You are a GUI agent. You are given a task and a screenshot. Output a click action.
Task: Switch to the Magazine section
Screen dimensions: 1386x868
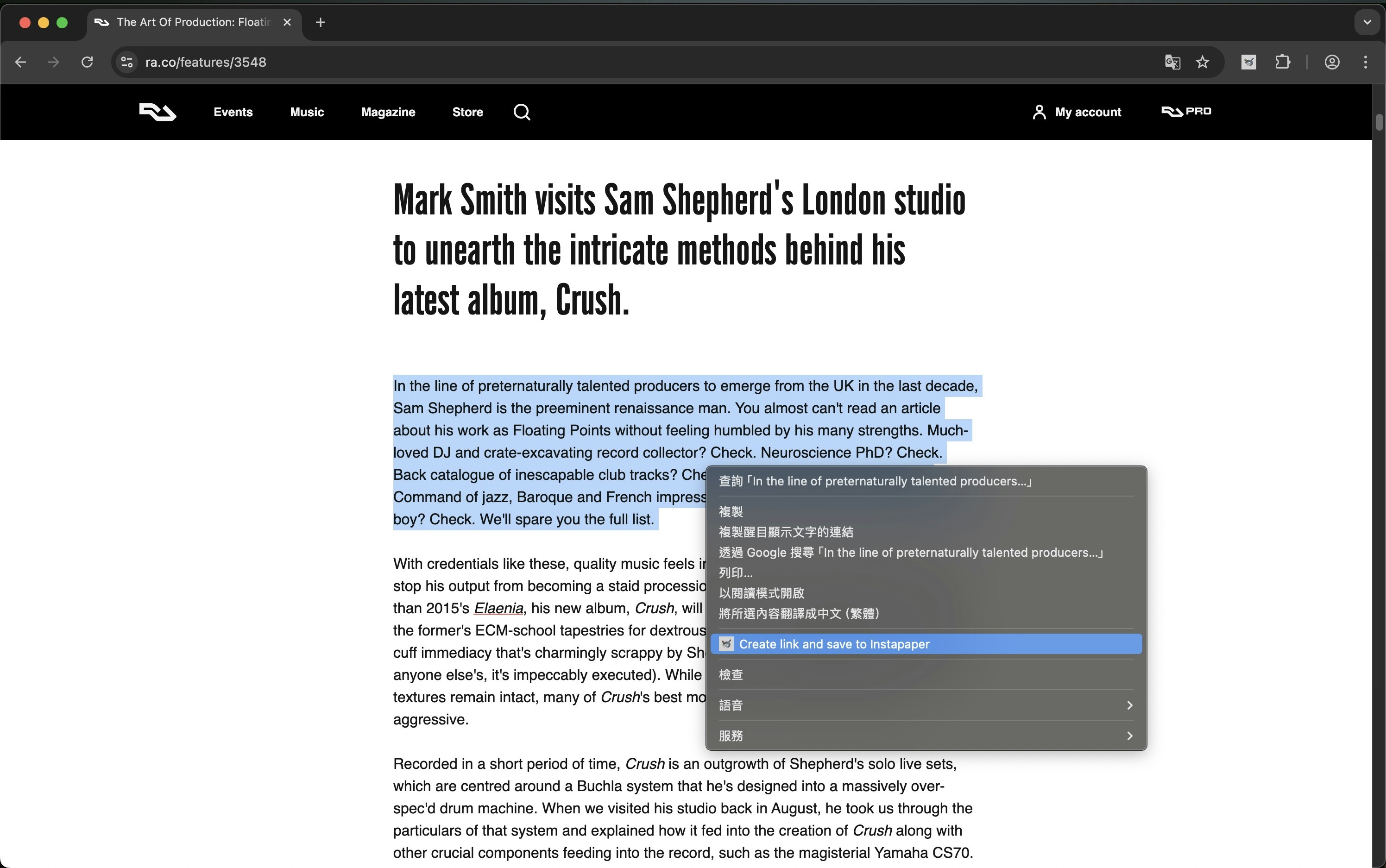[x=388, y=112]
